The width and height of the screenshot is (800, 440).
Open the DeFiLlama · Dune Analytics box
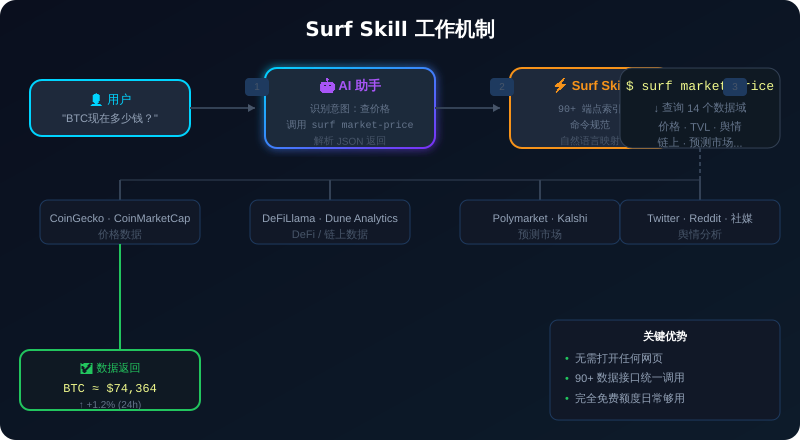pos(330,222)
